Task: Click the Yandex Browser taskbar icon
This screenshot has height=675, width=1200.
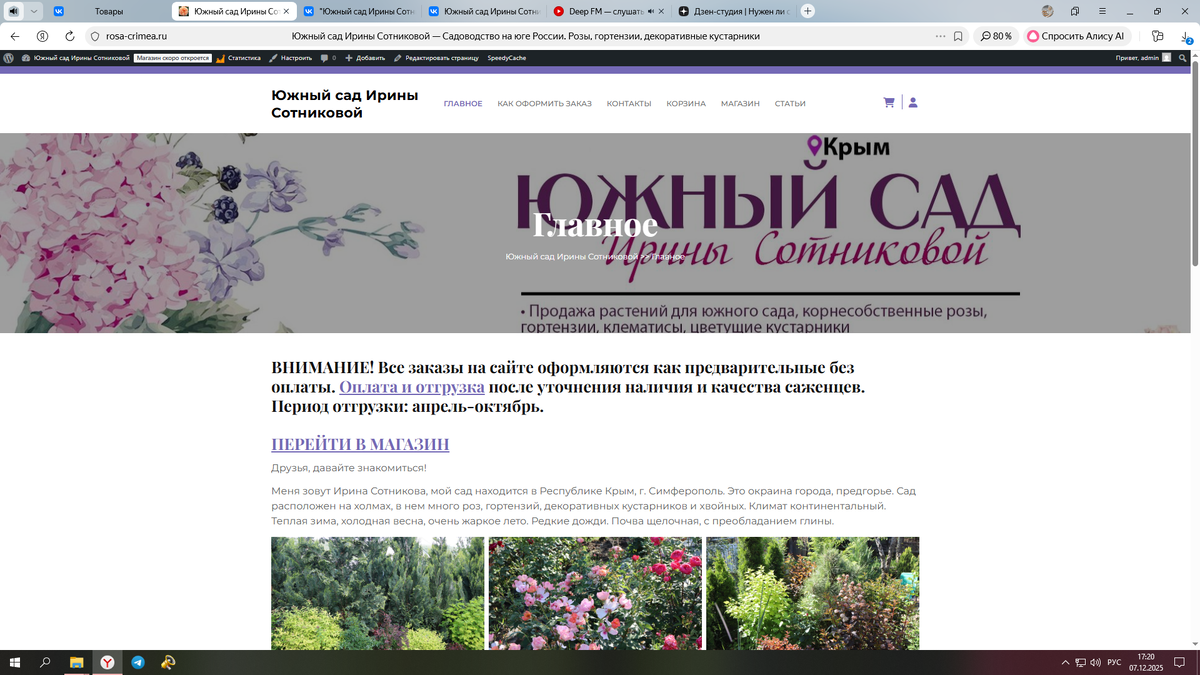Action: coord(106,662)
